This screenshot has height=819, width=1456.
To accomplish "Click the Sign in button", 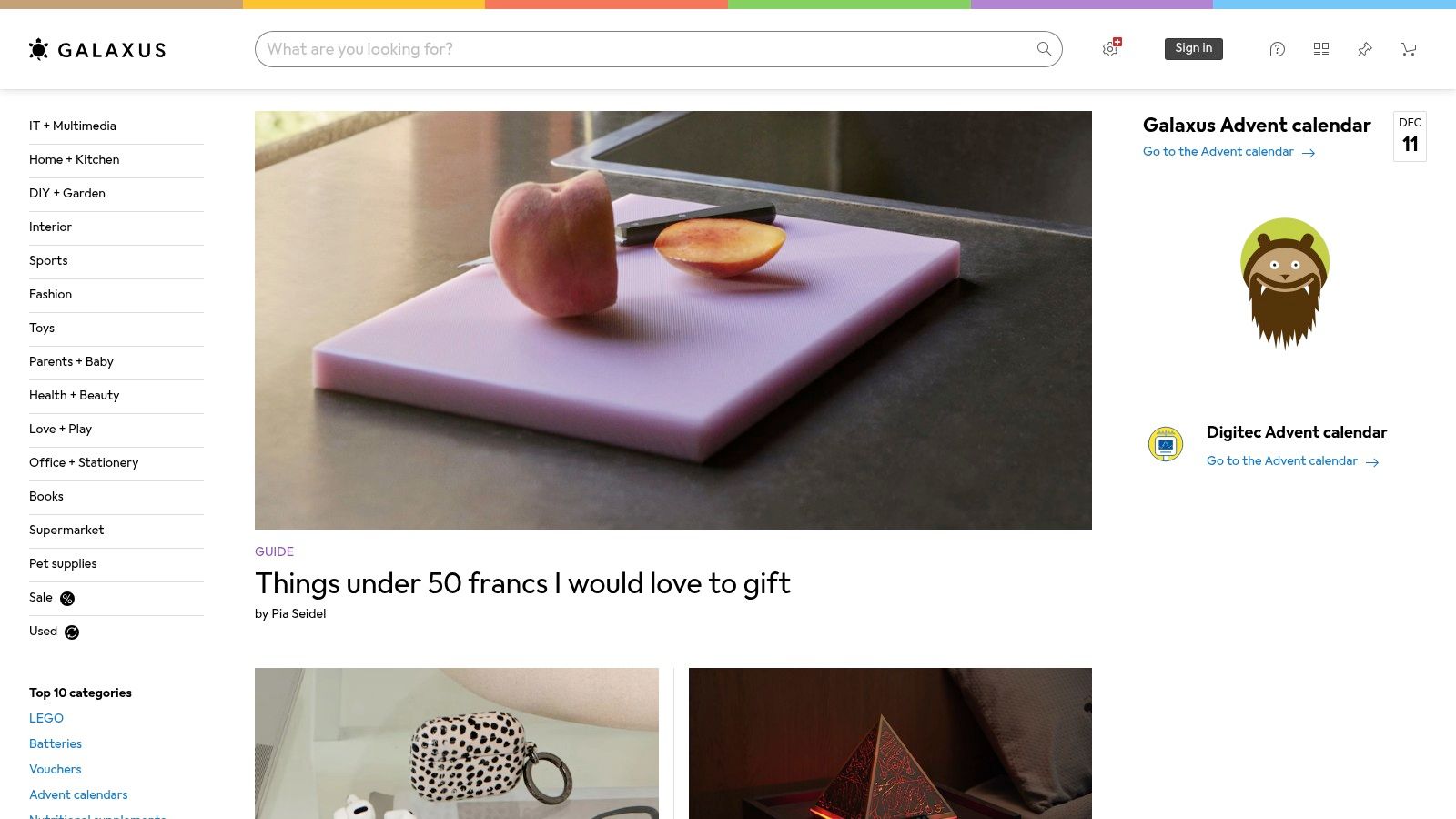I will (1194, 49).
